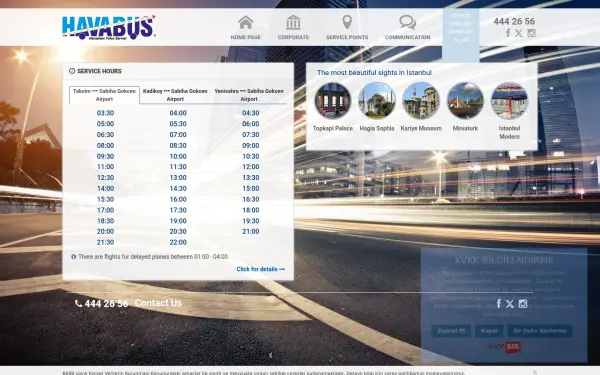Click the Corporate building icon
Viewport: 600px width, 375px height.
tap(293, 22)
